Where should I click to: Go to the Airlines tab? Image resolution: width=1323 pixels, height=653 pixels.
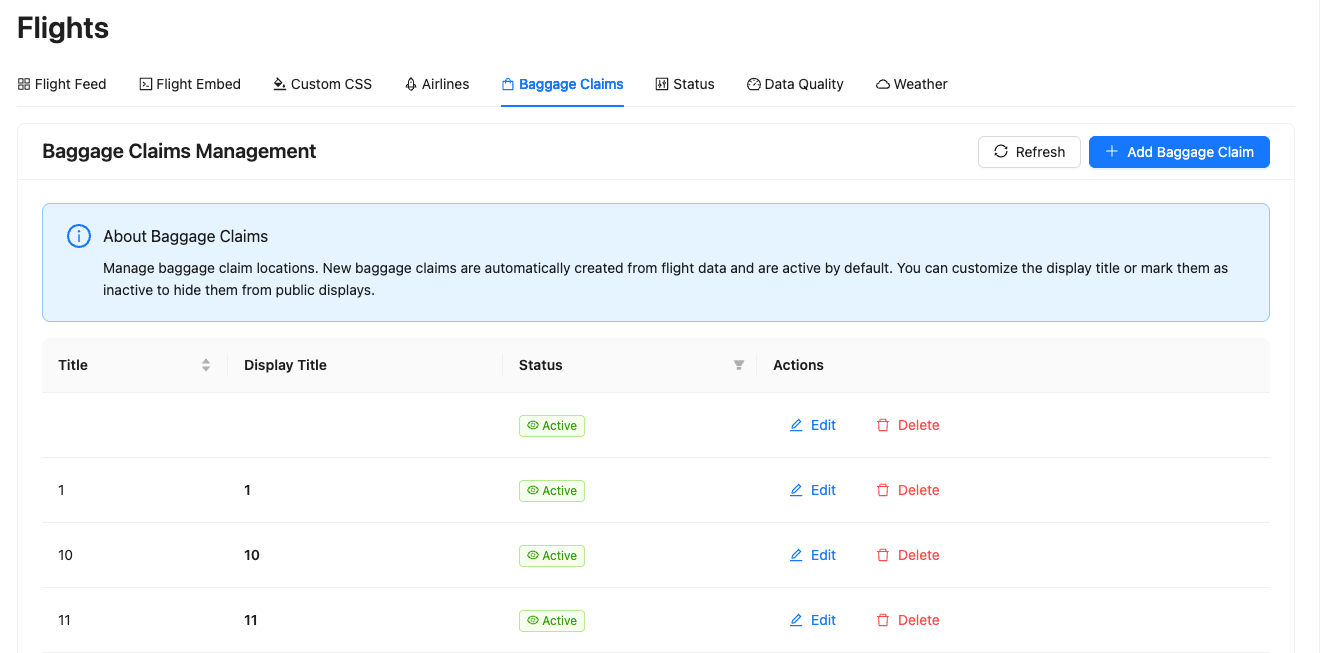(x=437, y=84)
